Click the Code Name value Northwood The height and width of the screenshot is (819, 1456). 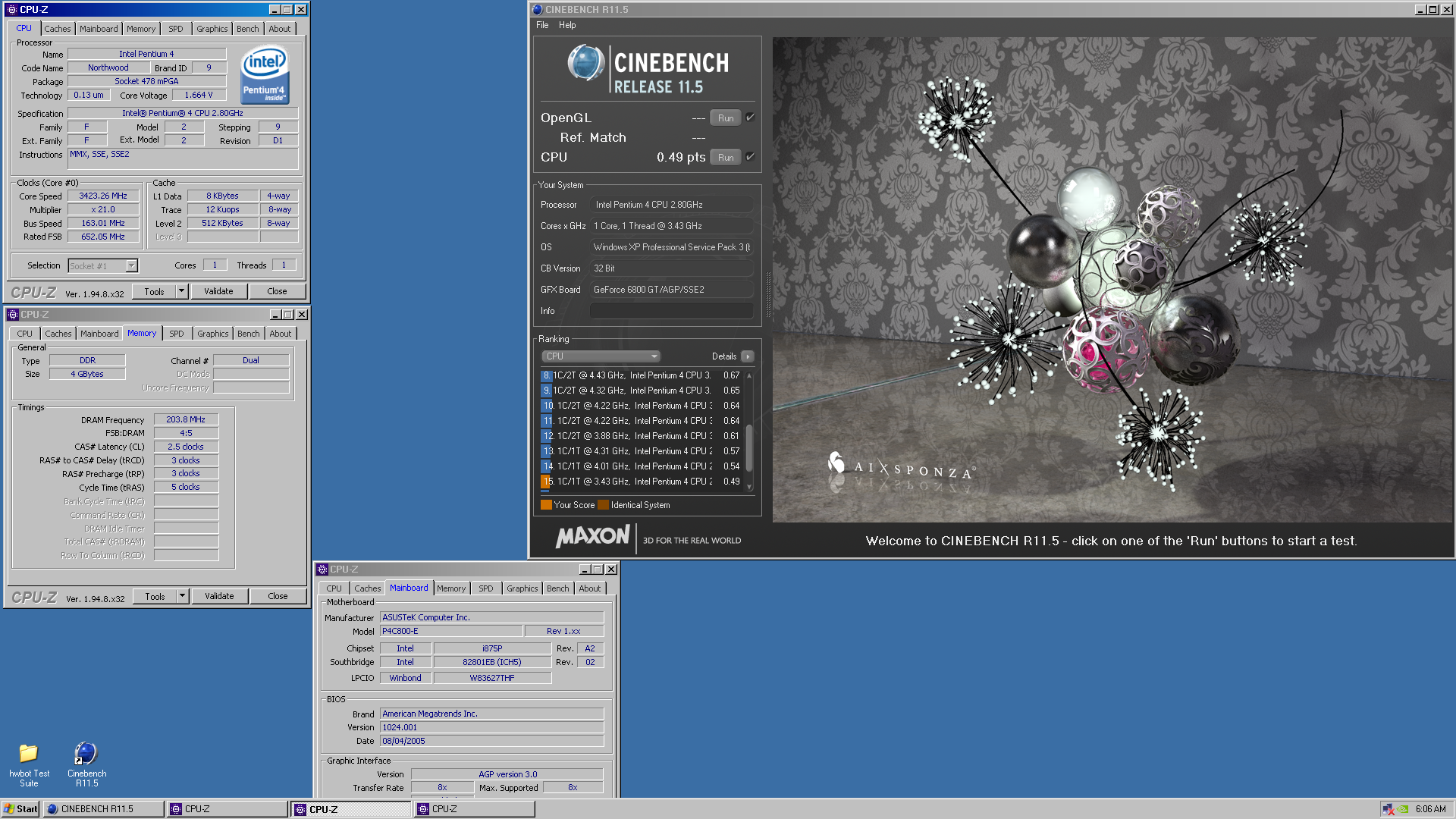(108, 67)
